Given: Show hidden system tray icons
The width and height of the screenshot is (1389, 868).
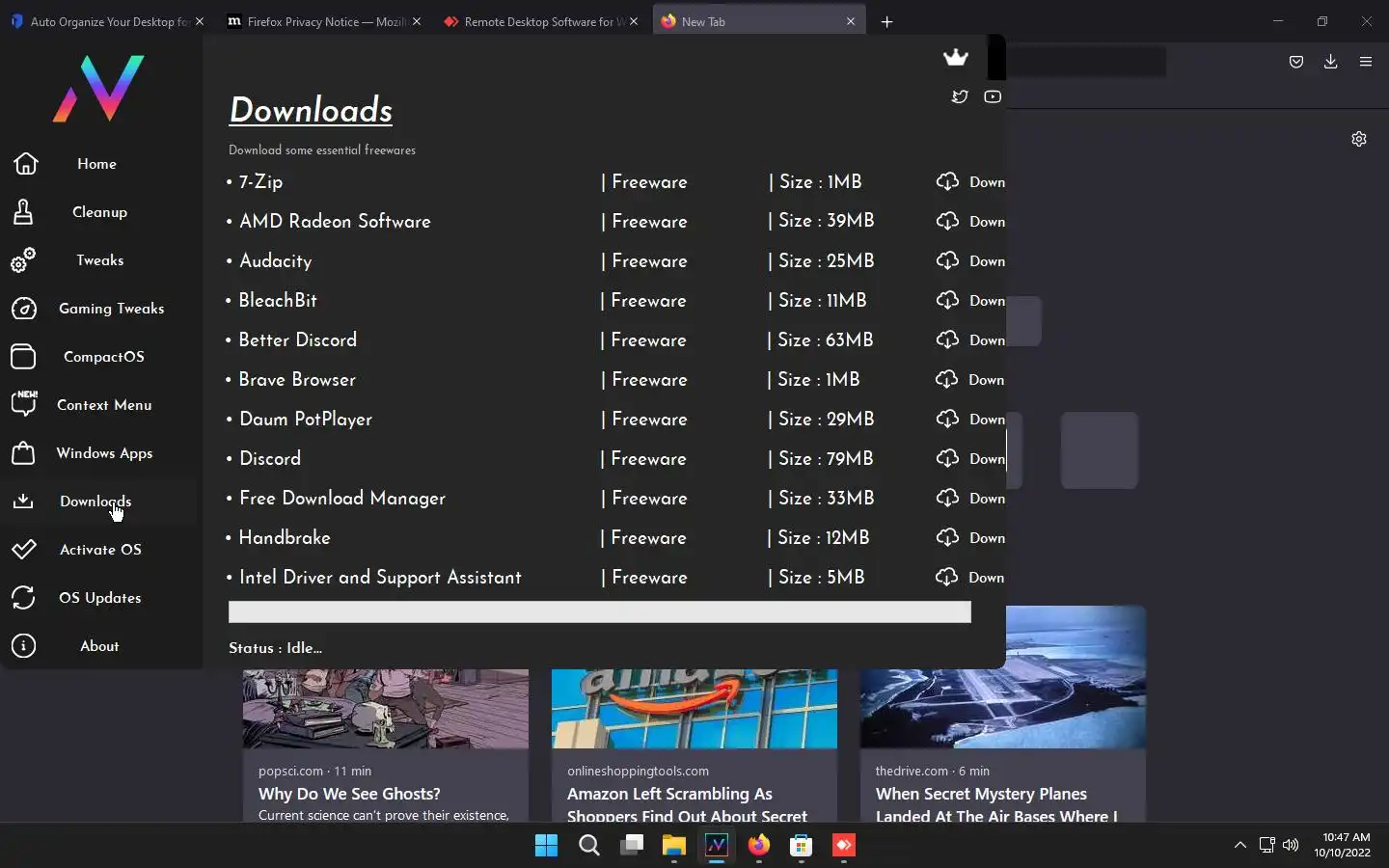Looking at the screenshot, I should pyautogui.click(x=1240, y=845).
